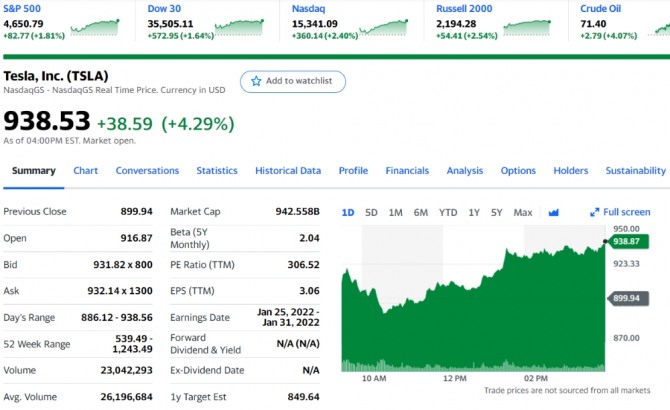The height and width of the screenshot is (410, 670).
Task: Click the star icon in Add to watchlist
Action: coord(255,81)
